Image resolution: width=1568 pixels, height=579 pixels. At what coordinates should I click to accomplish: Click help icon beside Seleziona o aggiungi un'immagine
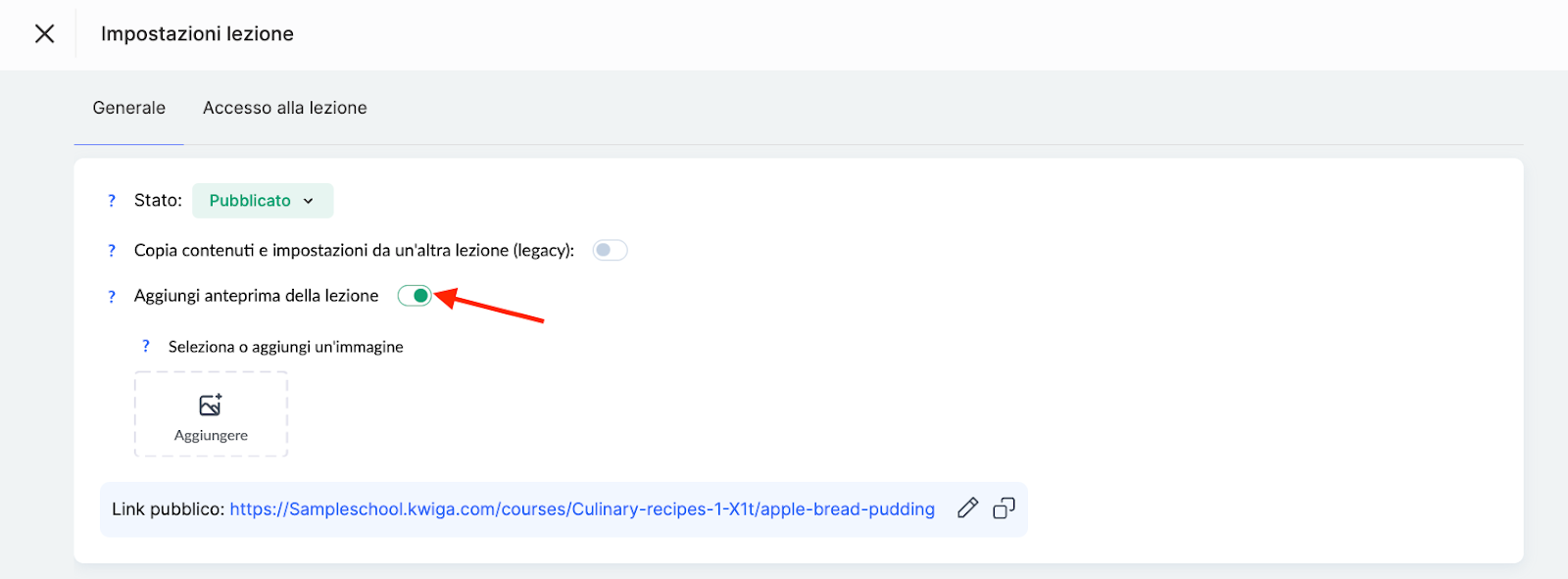[x=146, y=347]
